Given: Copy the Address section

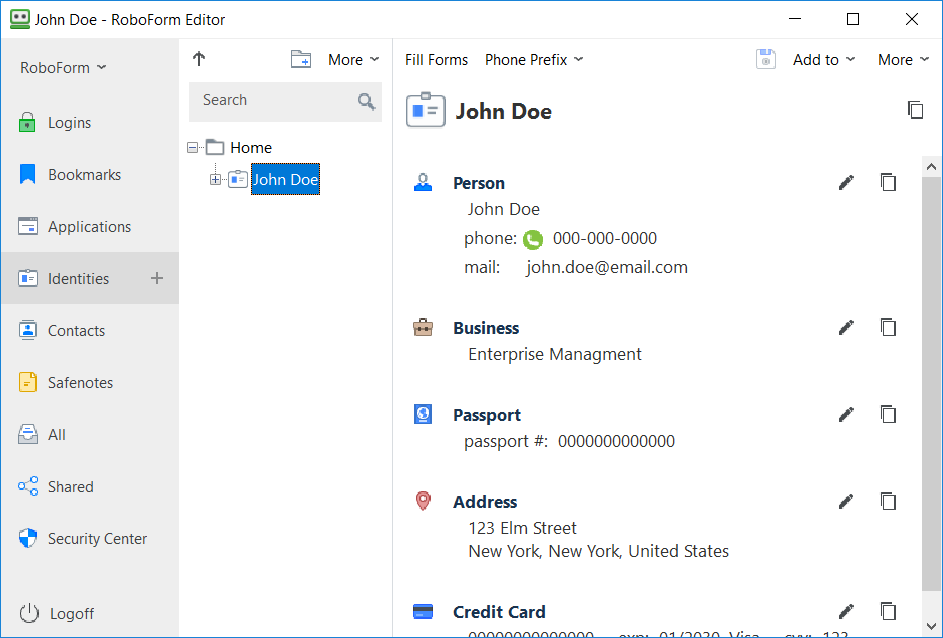Looking at the screenshot, I should tap(888, 501).
